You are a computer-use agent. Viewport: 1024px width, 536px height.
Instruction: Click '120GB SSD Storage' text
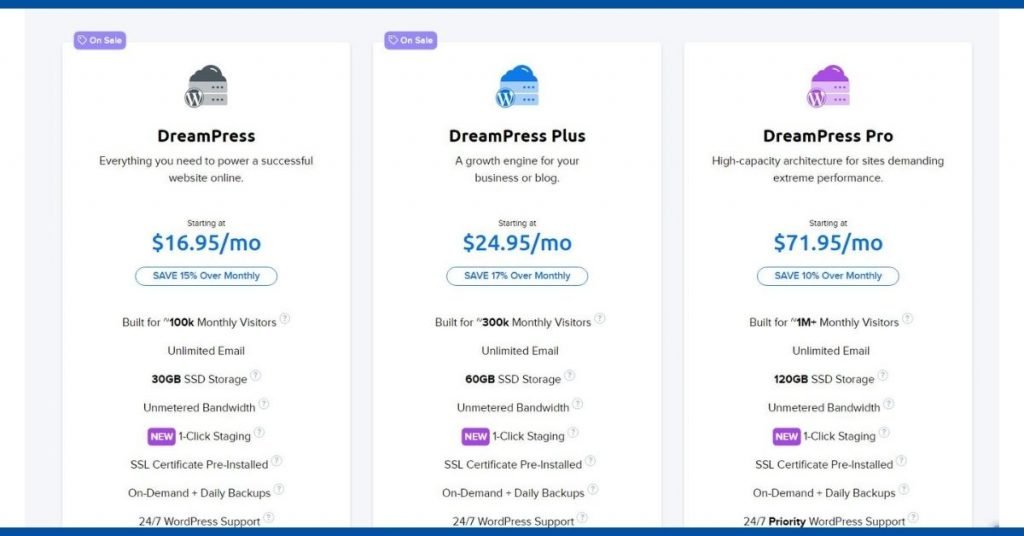click(824, 379)
